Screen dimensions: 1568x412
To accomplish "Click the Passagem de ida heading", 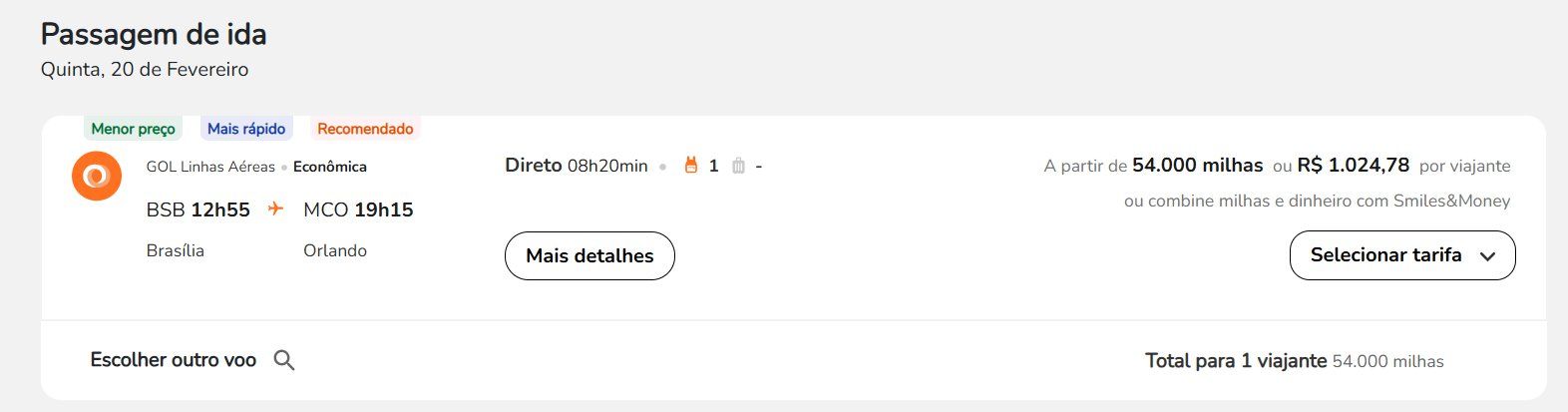I will [x=154, y=35].
